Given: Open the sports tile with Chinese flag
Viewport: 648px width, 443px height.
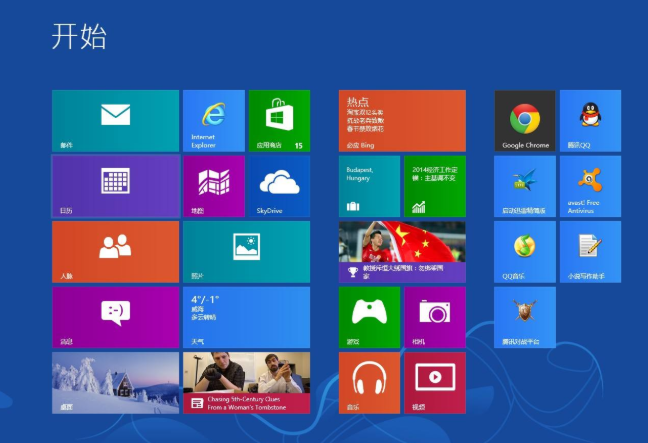Looking at the screenshot, I should pyautogui.click(x=402, y=252).
